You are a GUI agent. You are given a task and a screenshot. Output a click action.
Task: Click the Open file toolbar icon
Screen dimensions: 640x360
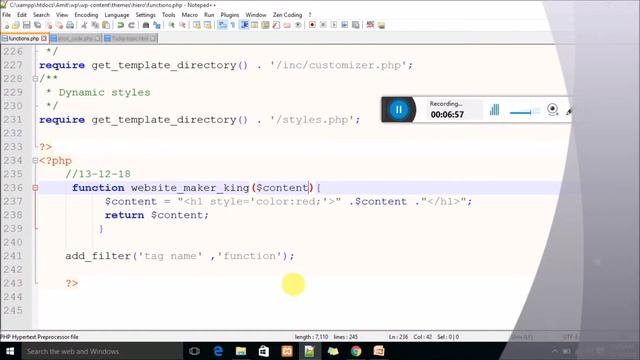(16, 25)
